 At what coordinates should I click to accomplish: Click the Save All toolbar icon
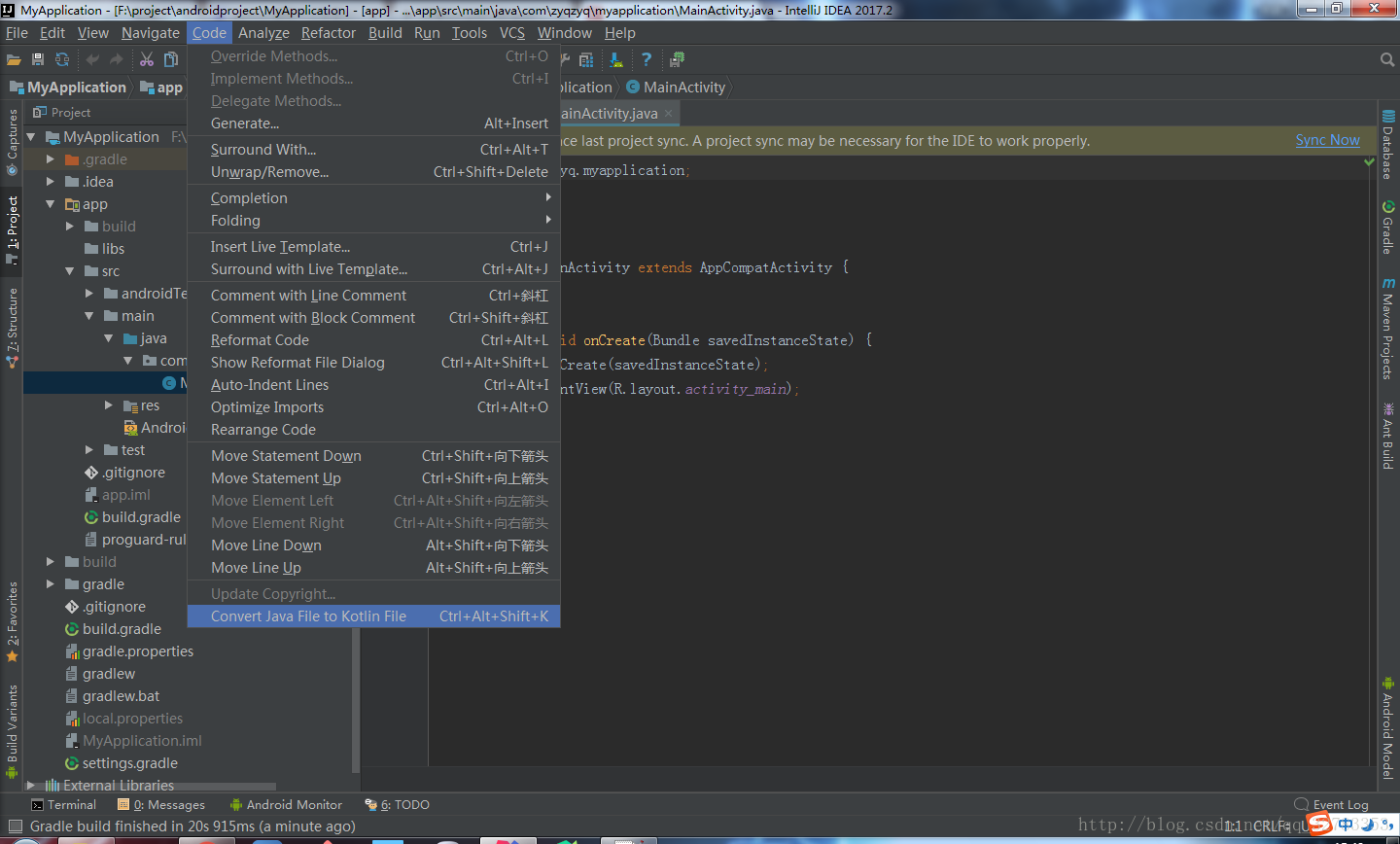click(38, 60)
